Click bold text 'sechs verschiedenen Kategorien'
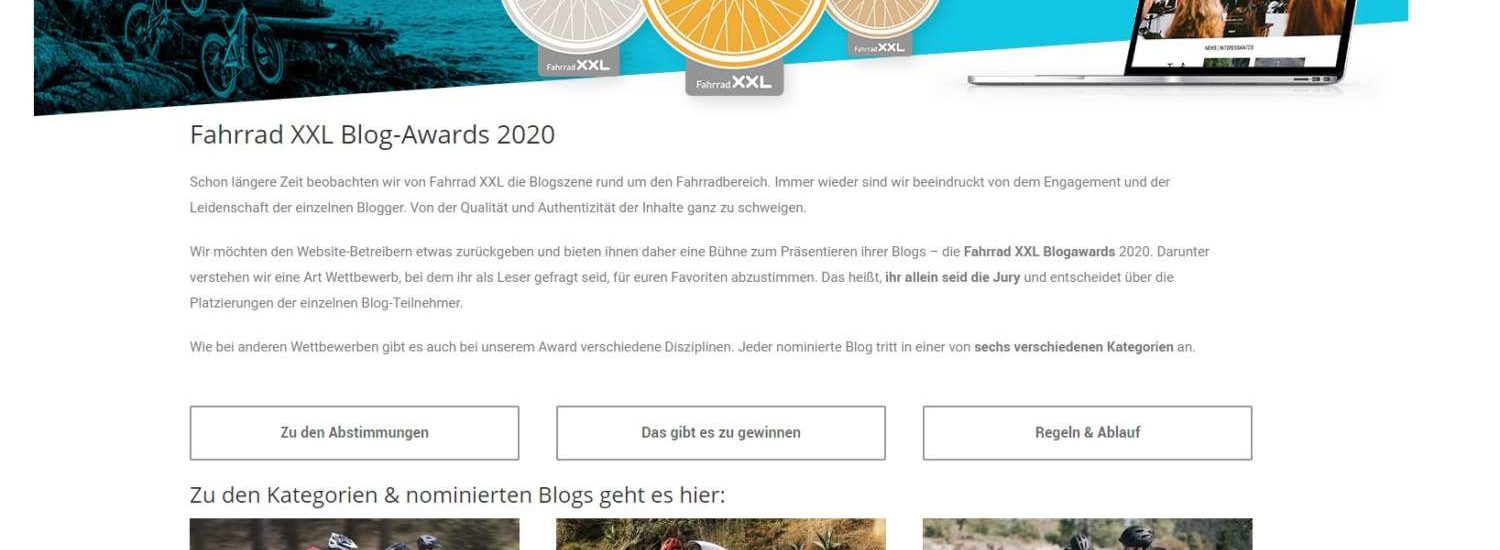Image resolution: width=1500 pixels, height=550 pixels. pos(1073,347)
